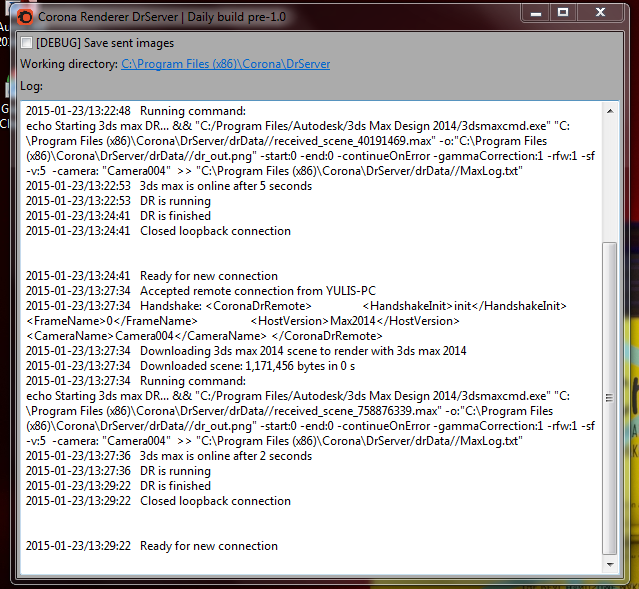
Task: Click the log scrollbar down arrow
Action: pos(610,565)
